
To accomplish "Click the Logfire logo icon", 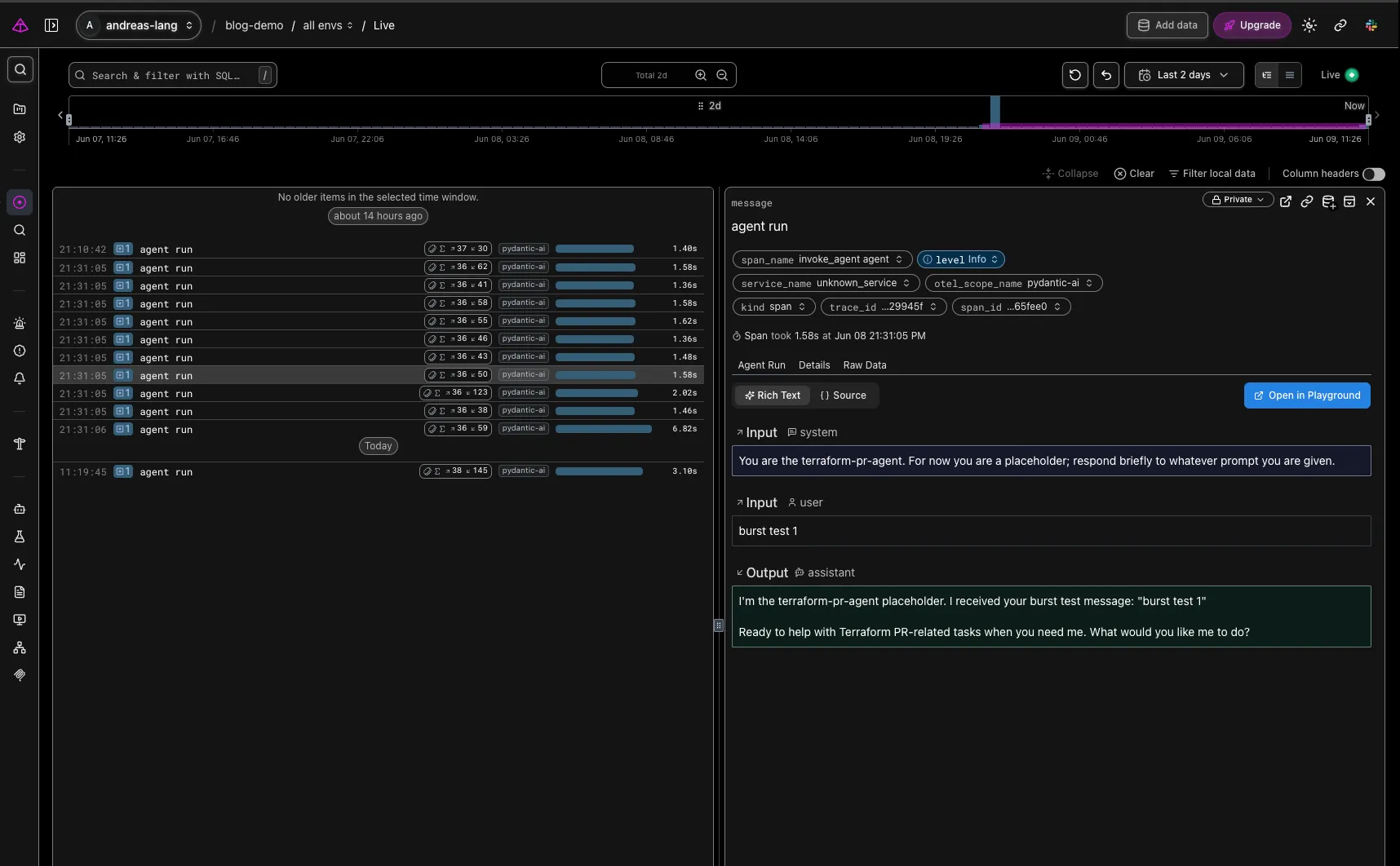I will click(20, 25).
